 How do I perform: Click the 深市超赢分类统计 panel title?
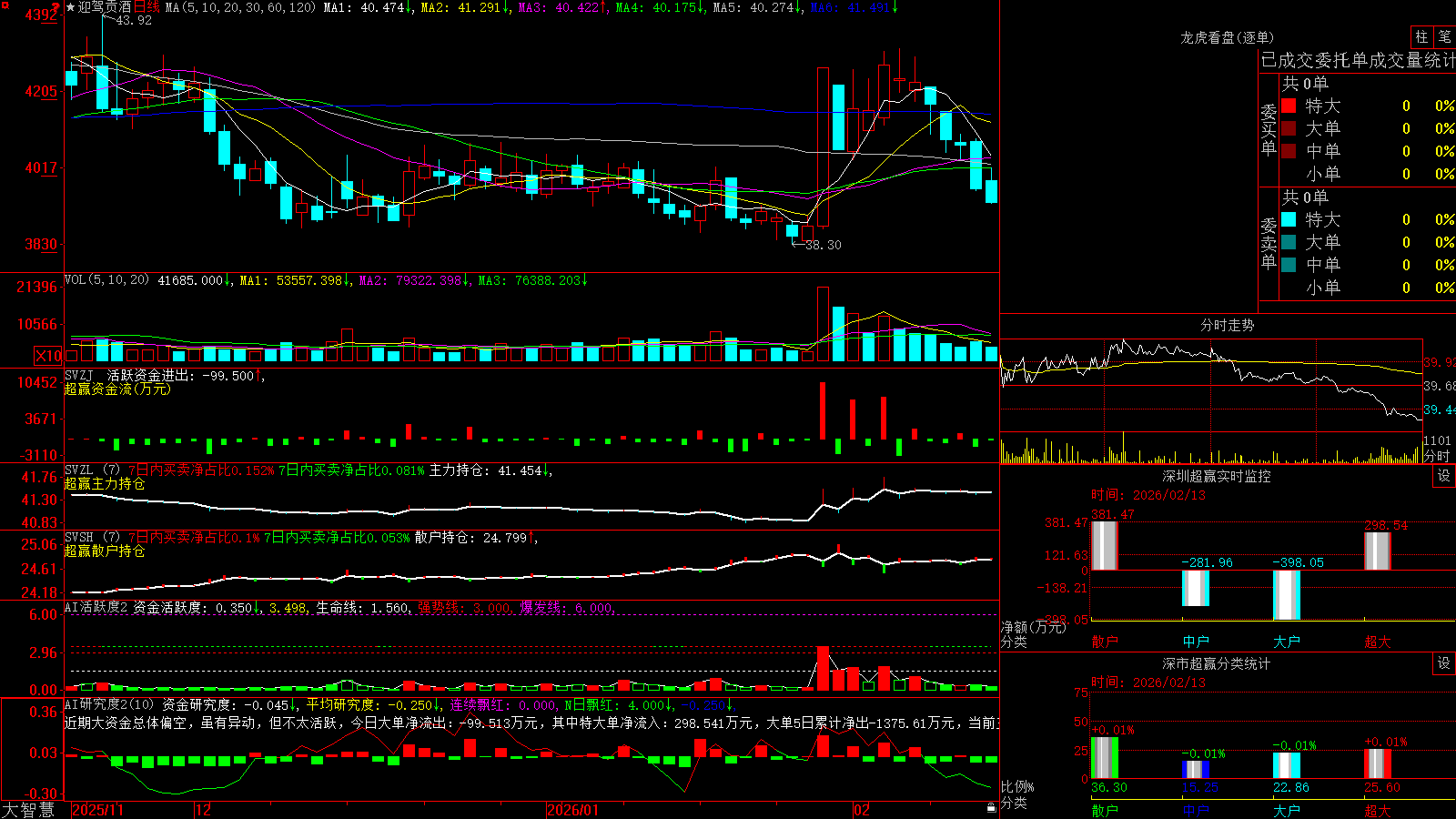pos(1217,663)
